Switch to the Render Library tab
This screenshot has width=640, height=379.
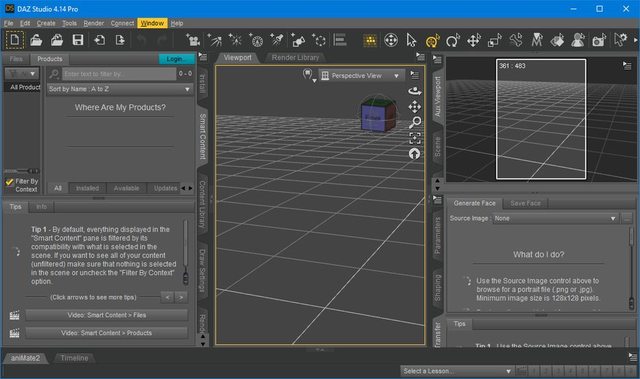point(295,58)
